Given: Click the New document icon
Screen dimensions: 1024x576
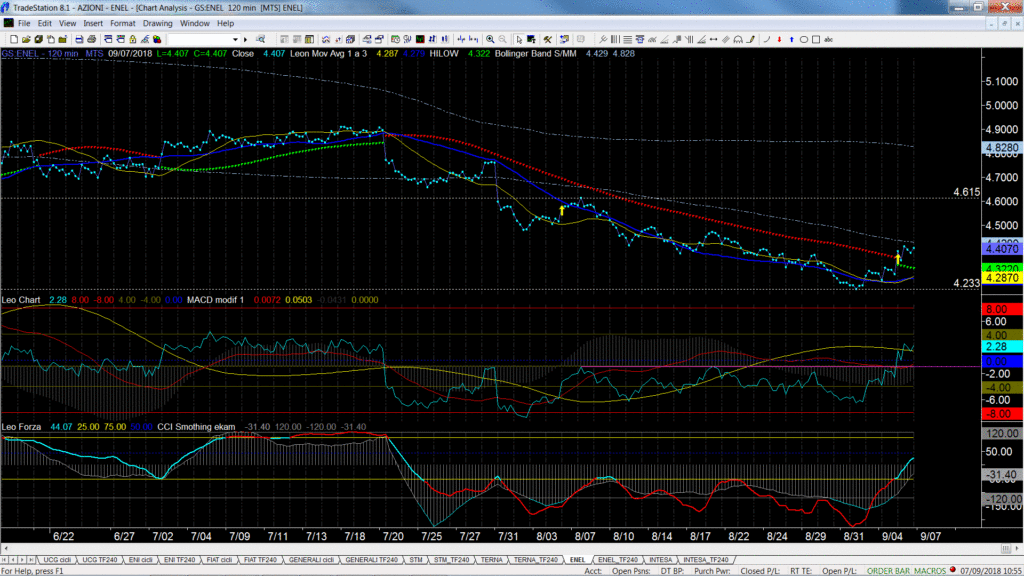Looking at the screenshot, I should (14, 39).
